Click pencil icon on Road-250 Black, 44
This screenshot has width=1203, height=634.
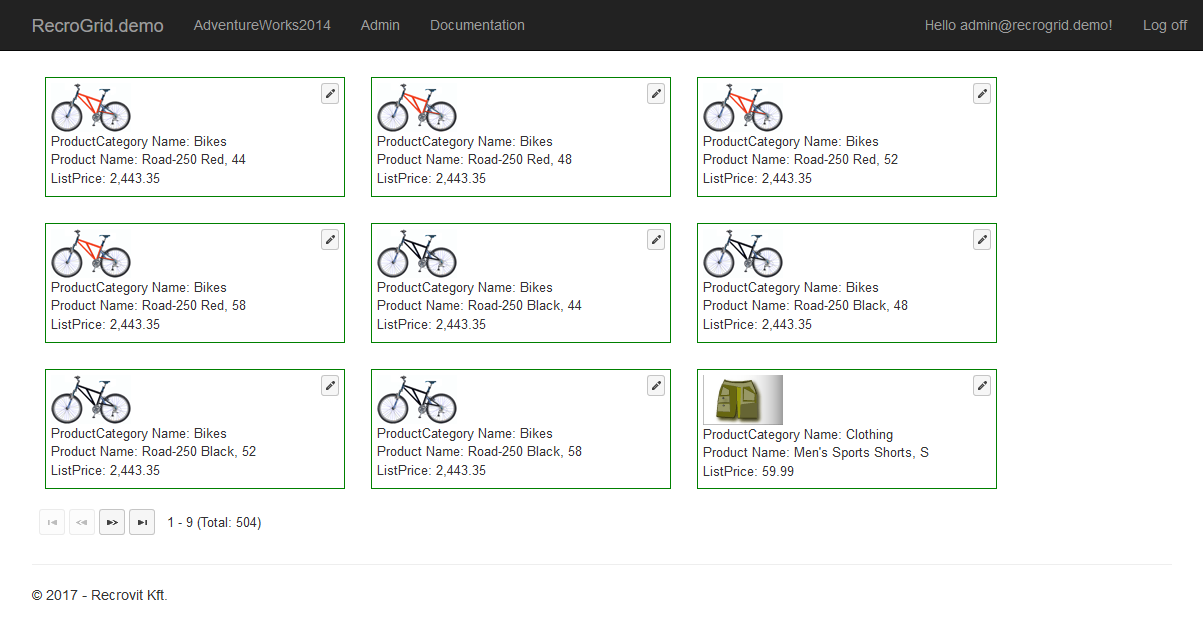[656, 239]
